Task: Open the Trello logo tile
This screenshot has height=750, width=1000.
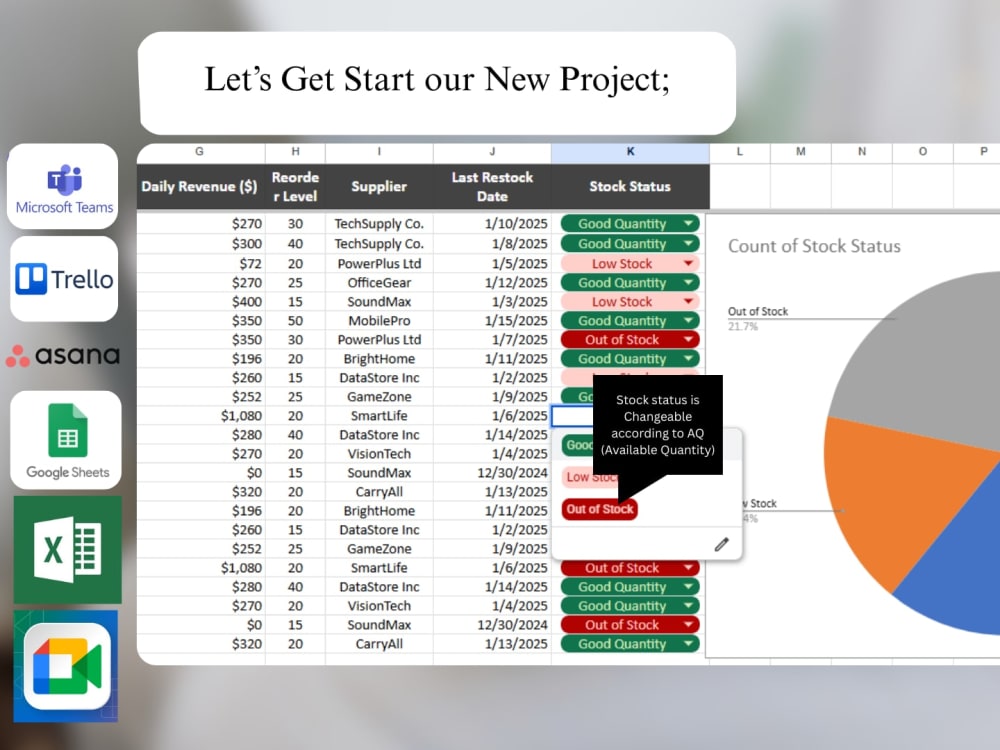Action: point(64,279)
